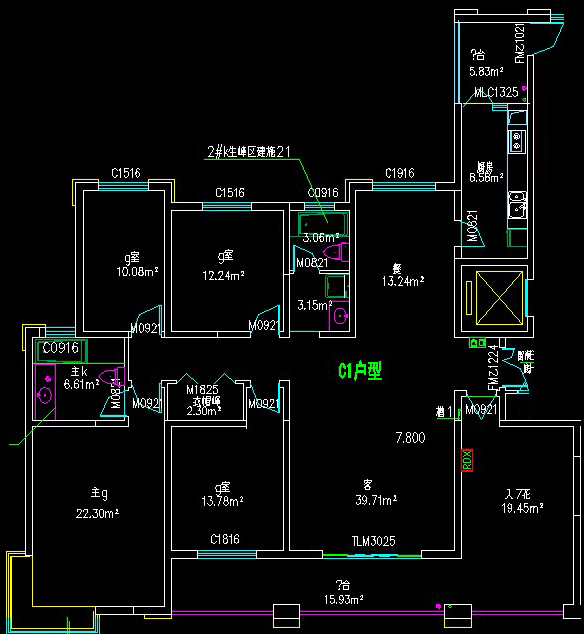Viewport: 584px width, 634px height.
Task: Click the 19.45m² entry garden area label
Action: tap(522, 508)
